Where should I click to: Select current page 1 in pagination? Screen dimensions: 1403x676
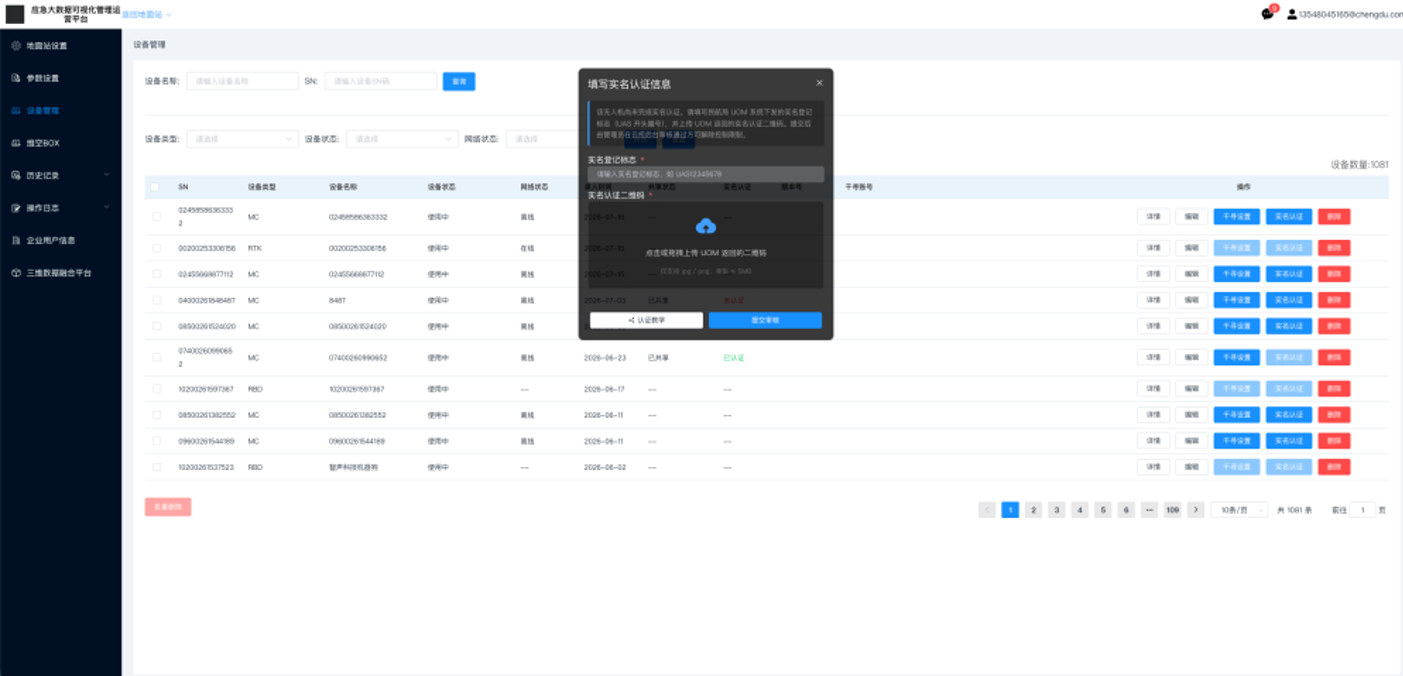click(x=1010, y=510)
